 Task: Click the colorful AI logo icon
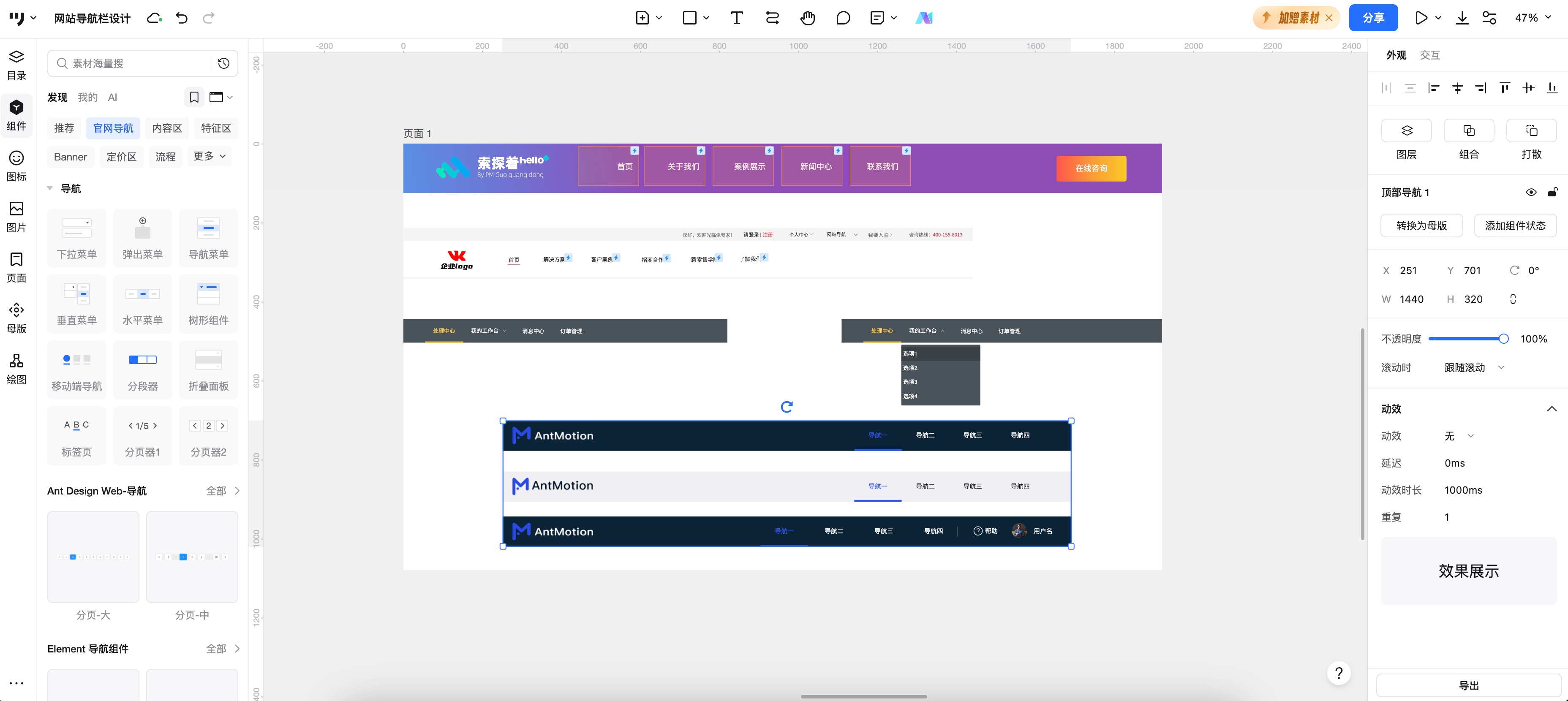point(924,18)
